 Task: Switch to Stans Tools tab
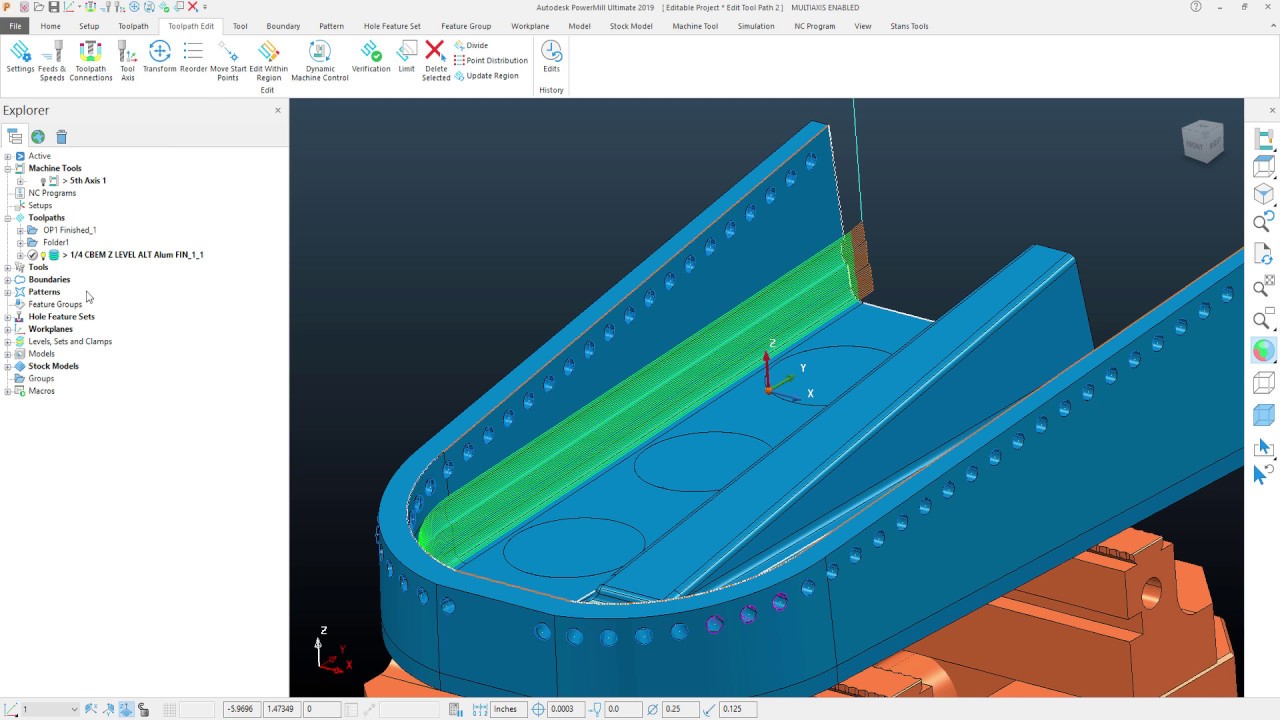909,26
